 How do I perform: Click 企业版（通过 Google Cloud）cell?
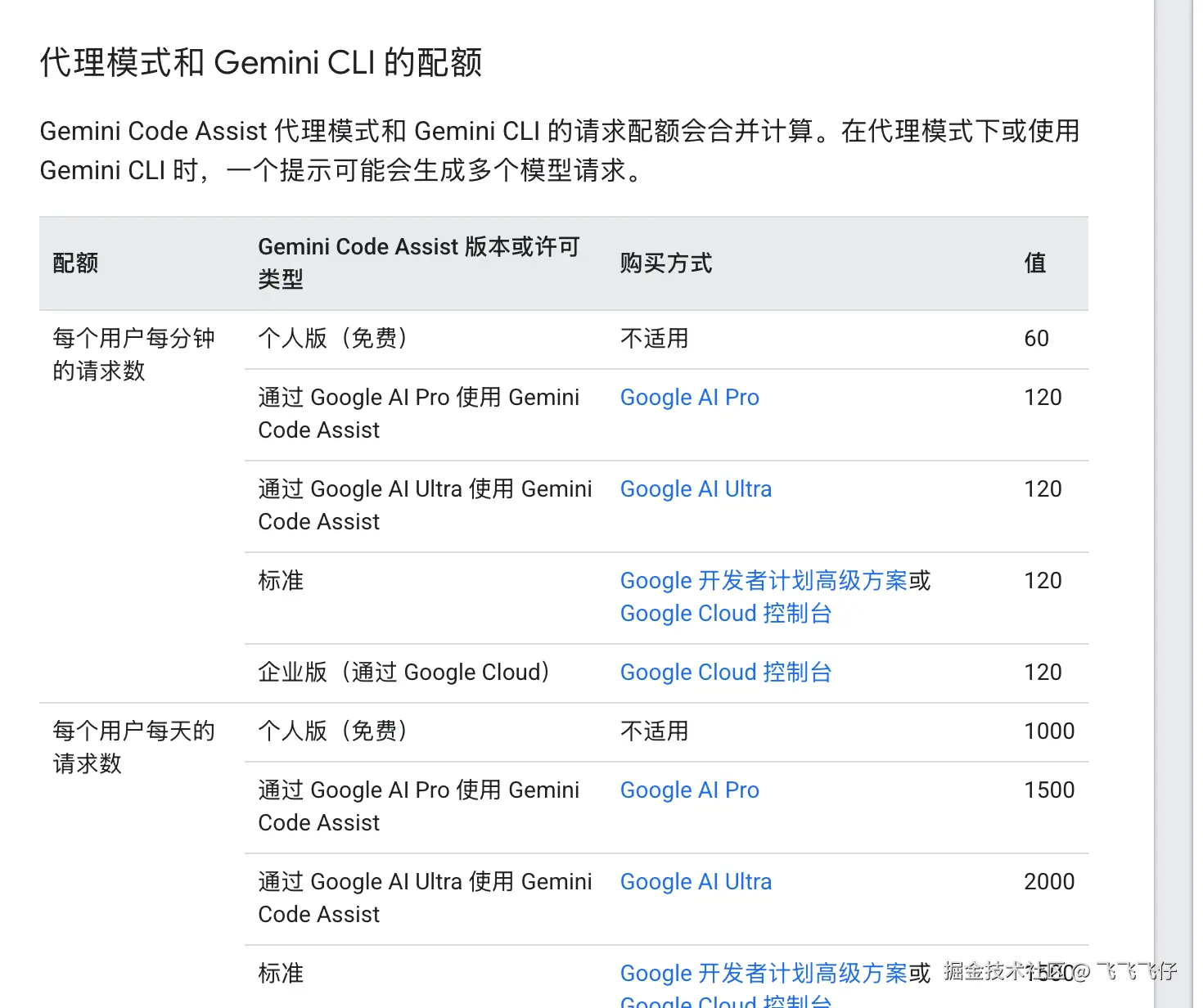coord(403,673)
